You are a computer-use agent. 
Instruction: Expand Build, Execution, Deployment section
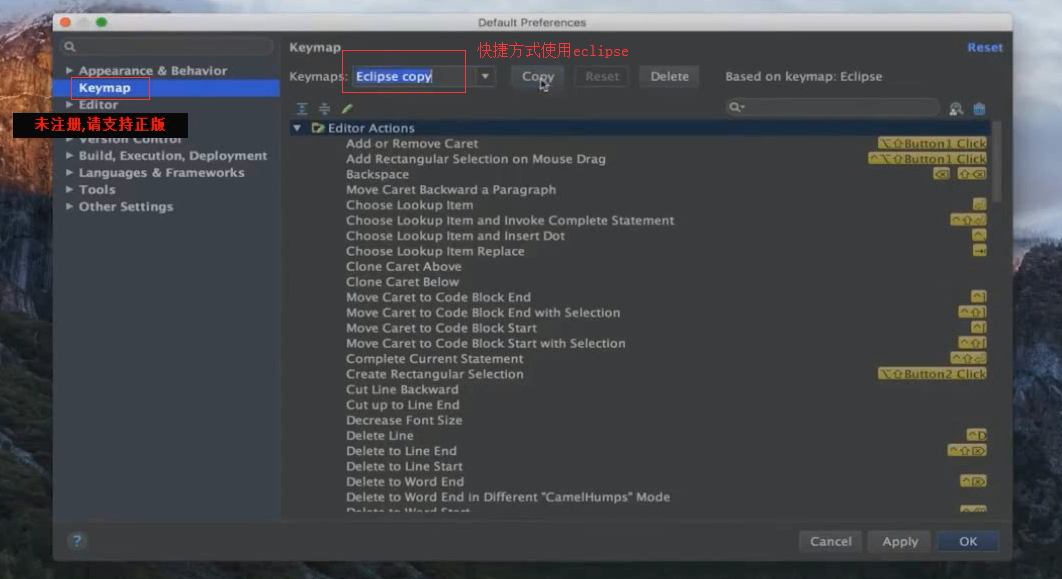pos(69,156)
